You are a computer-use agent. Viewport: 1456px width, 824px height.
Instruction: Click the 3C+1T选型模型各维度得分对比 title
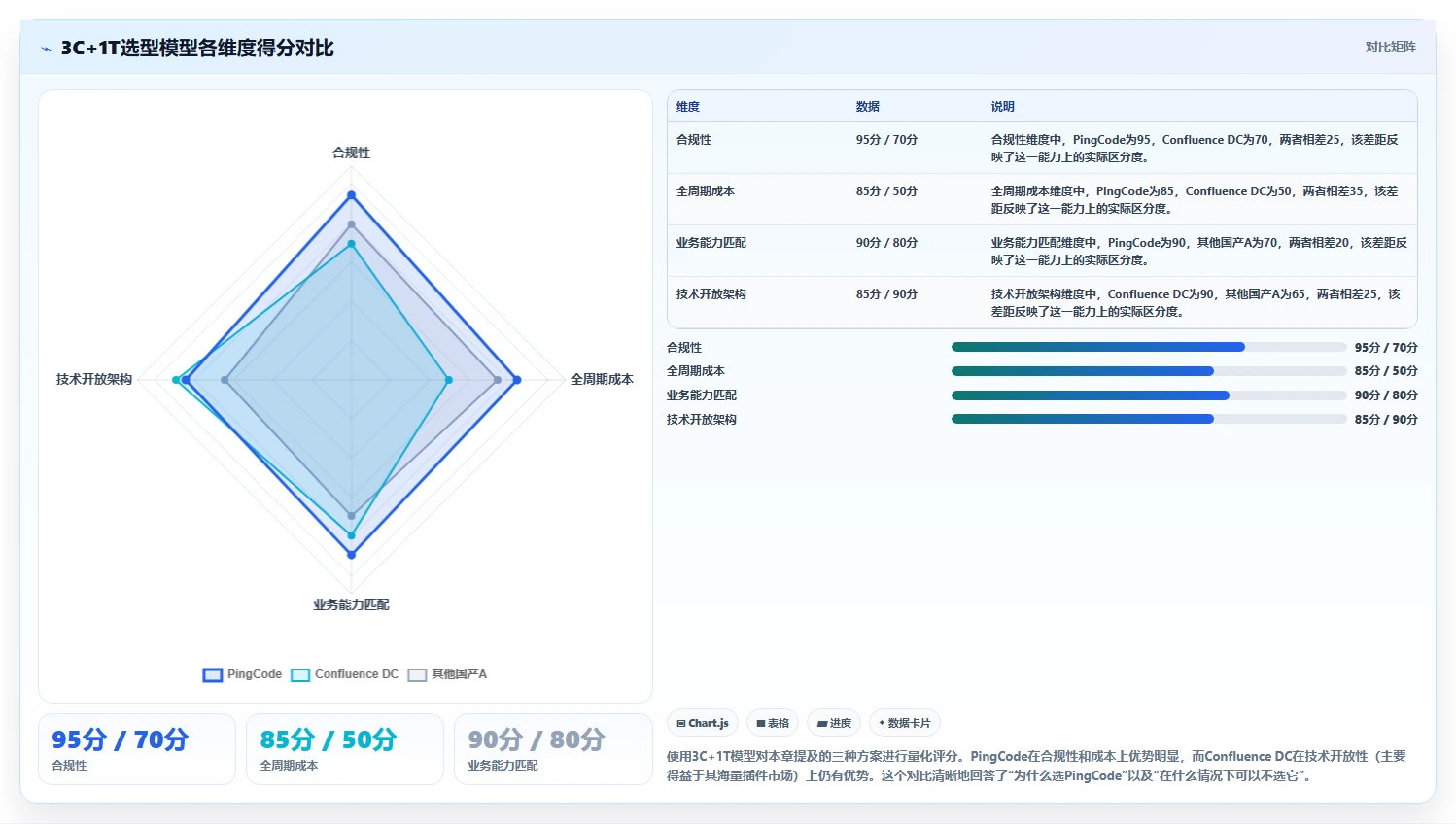(x=197, y=49)
